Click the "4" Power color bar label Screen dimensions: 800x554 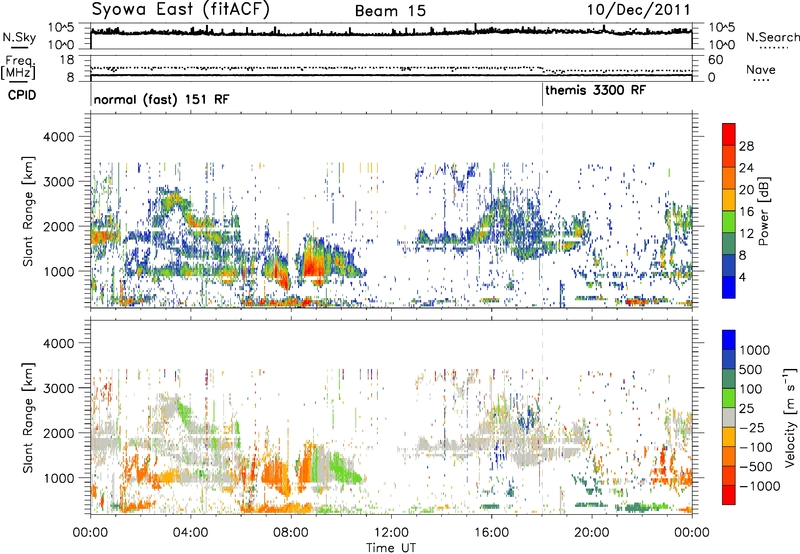742,277
